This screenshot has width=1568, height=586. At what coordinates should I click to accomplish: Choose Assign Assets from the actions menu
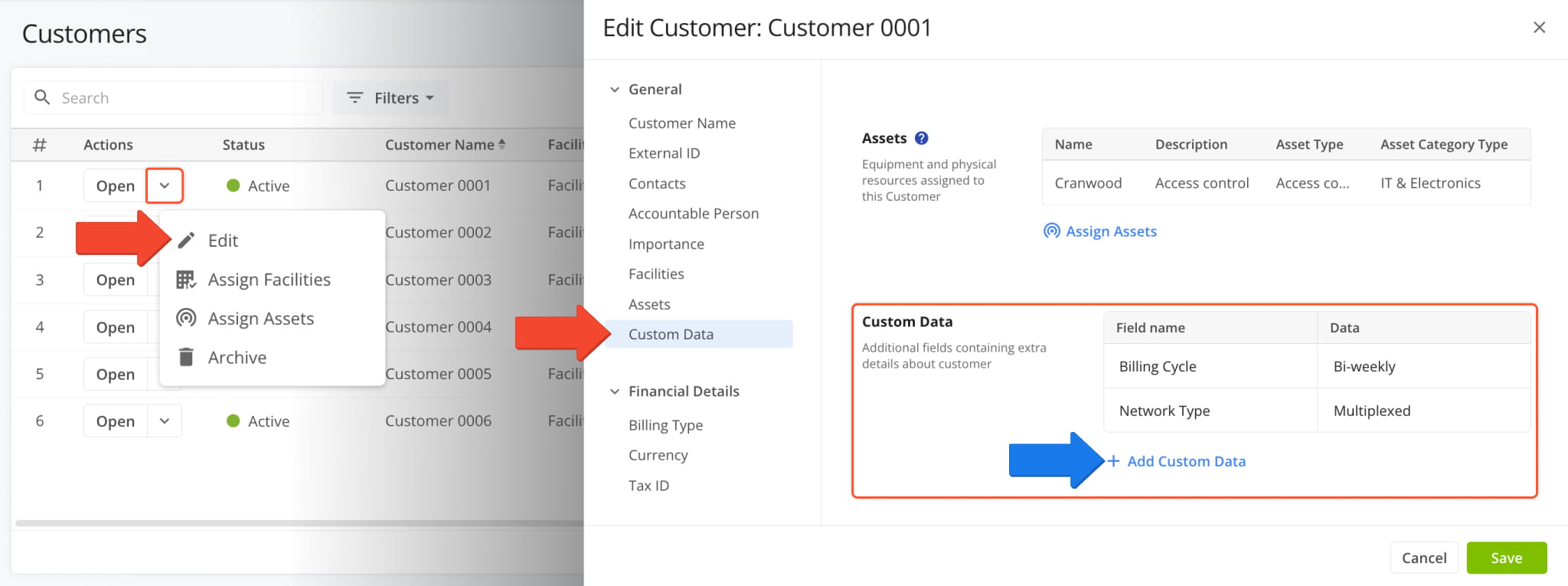(x=260, y=319)
